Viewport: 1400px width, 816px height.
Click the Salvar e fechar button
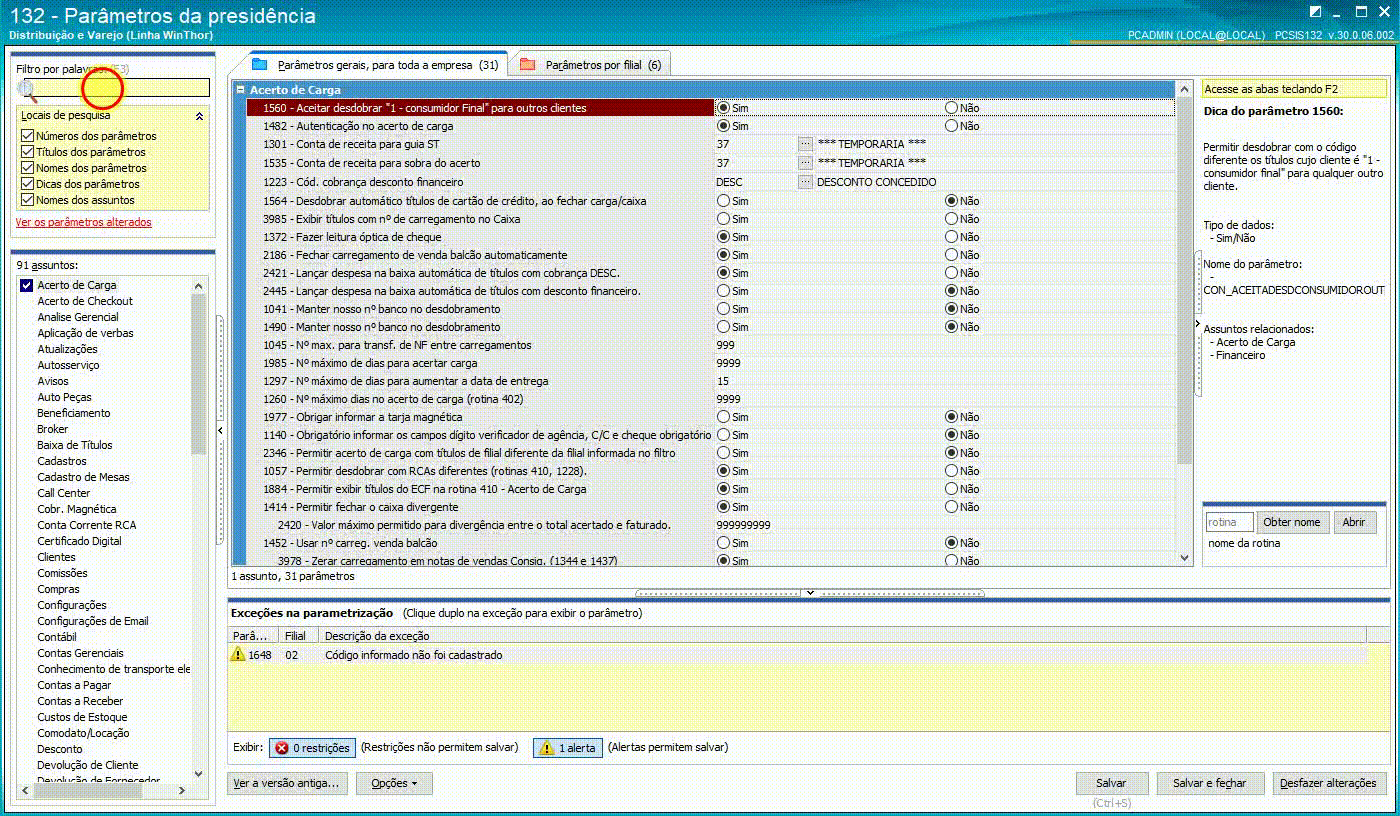[x=1210, y=783]
